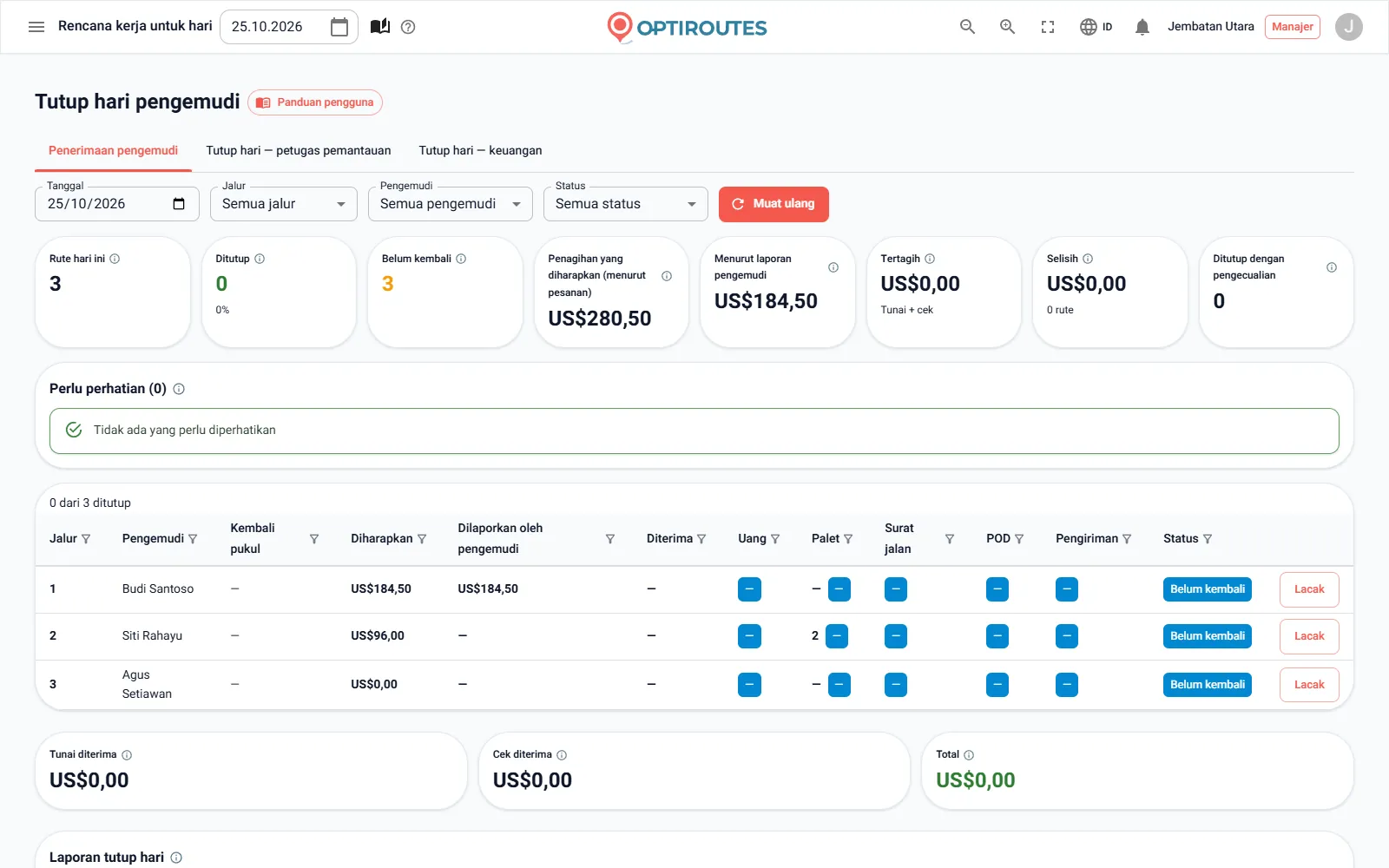The image size is (1389, 868).
Task: Click the Muat ulang button
Action: (x=773, y=204)
